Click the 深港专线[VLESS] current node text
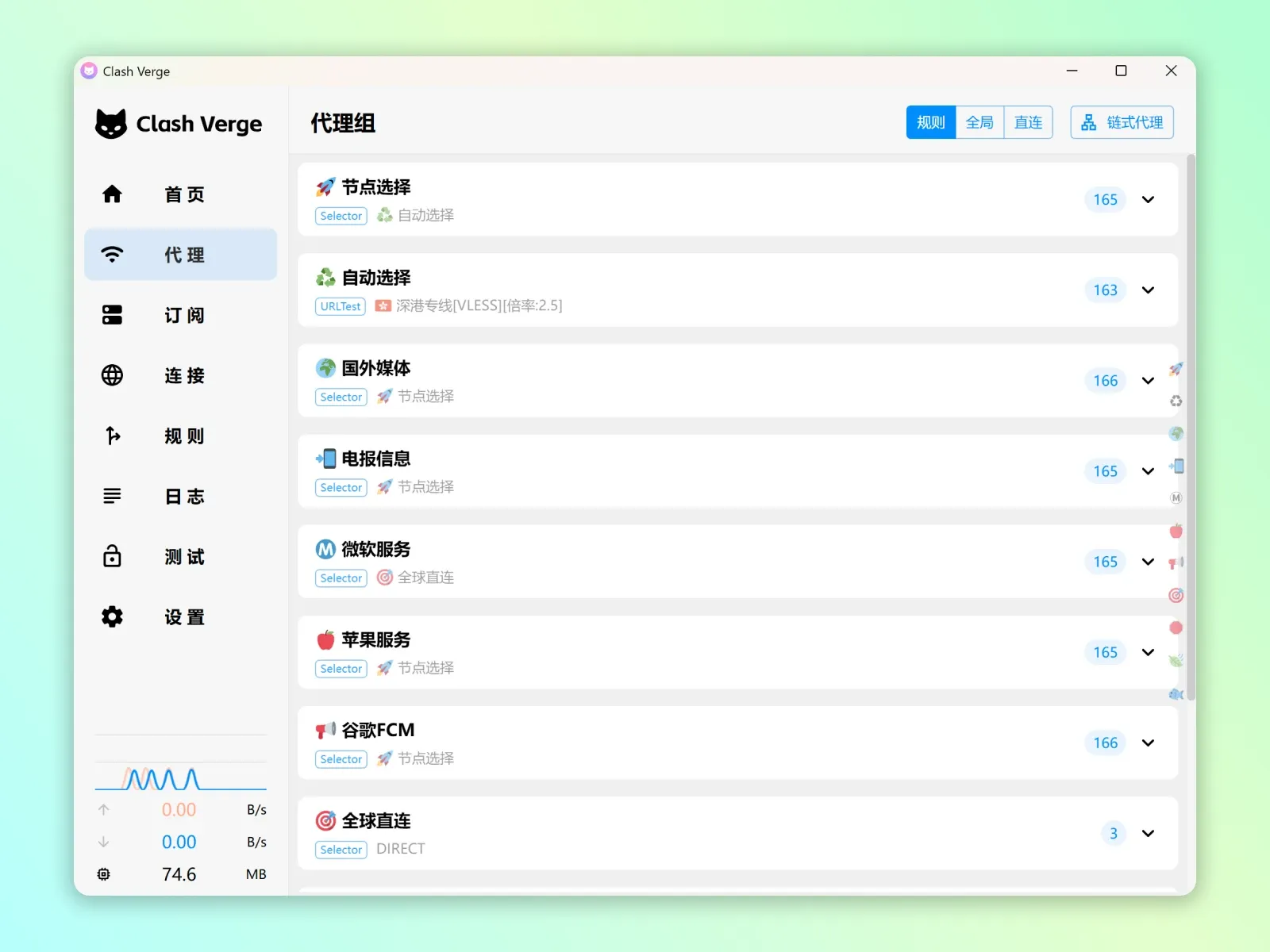Viewport: 1270px width, 952px height. point(479,305)
